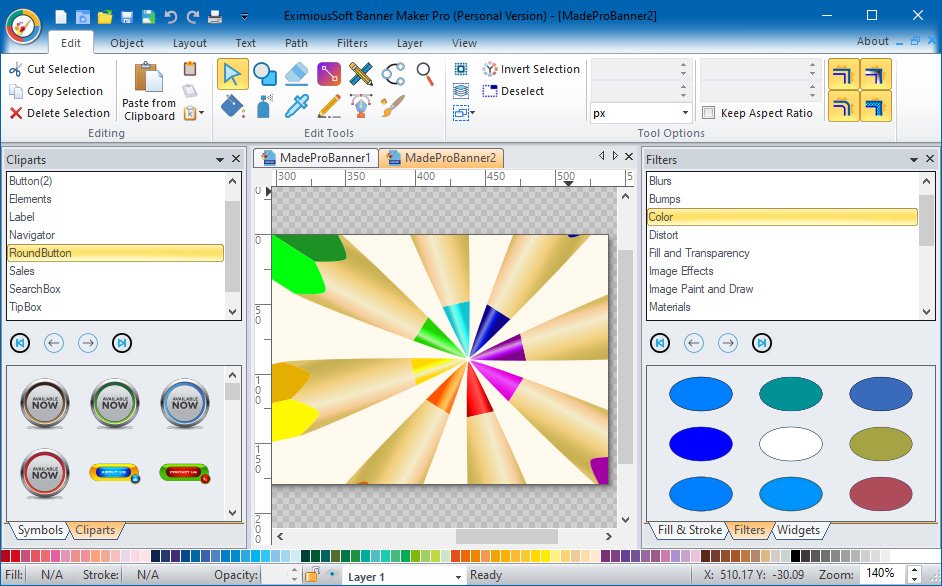The width and height of the screenshot is (942, 586).
Task: Click the Deselect button
Action: [x=514, y=91]
